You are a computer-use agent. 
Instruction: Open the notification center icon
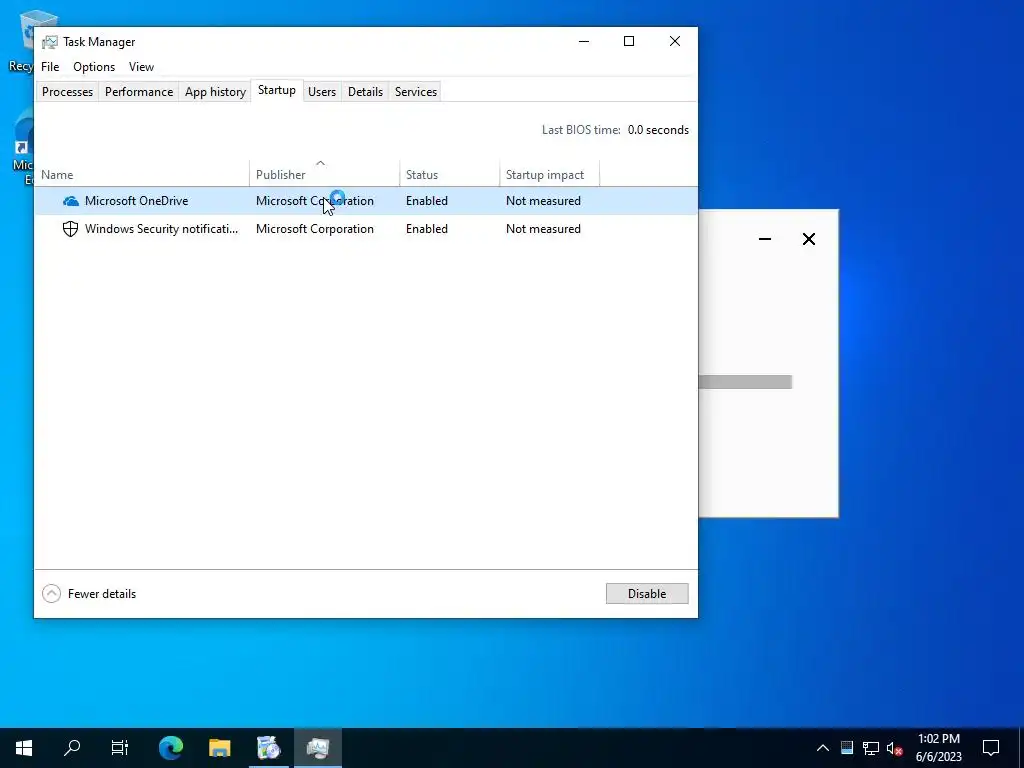(991, 748)
